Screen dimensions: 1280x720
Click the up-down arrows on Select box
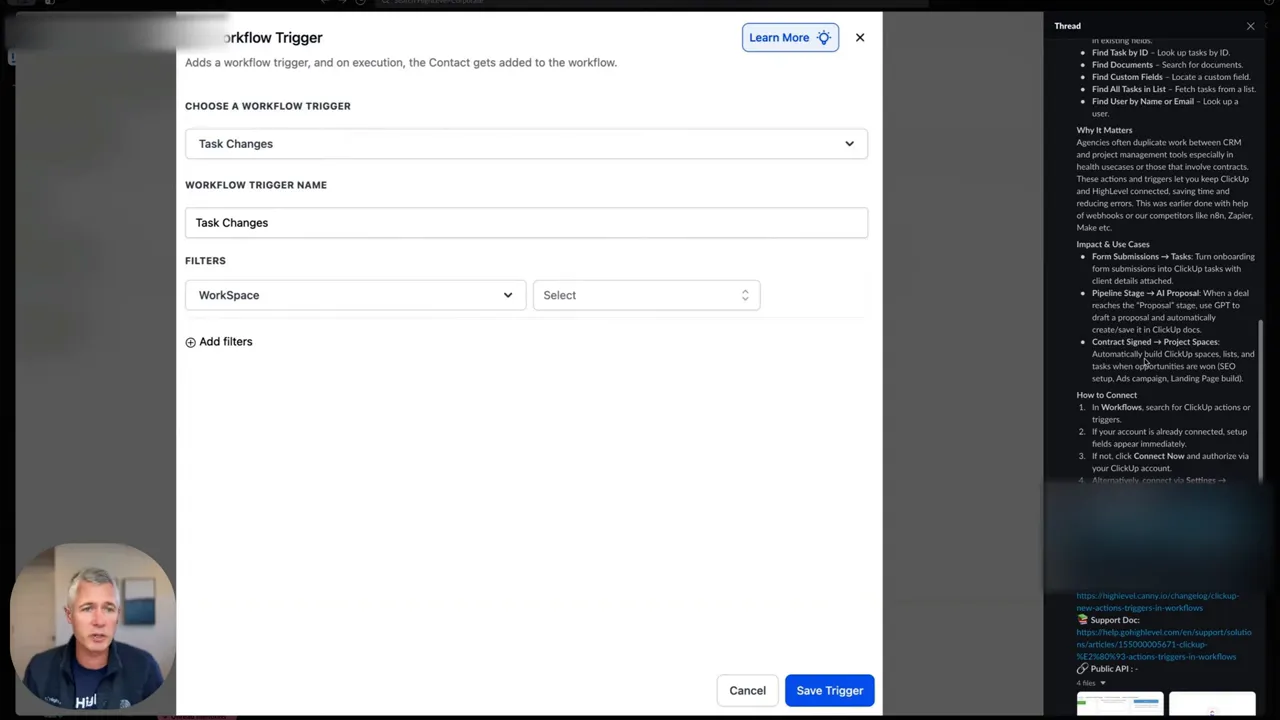point(744,295)
